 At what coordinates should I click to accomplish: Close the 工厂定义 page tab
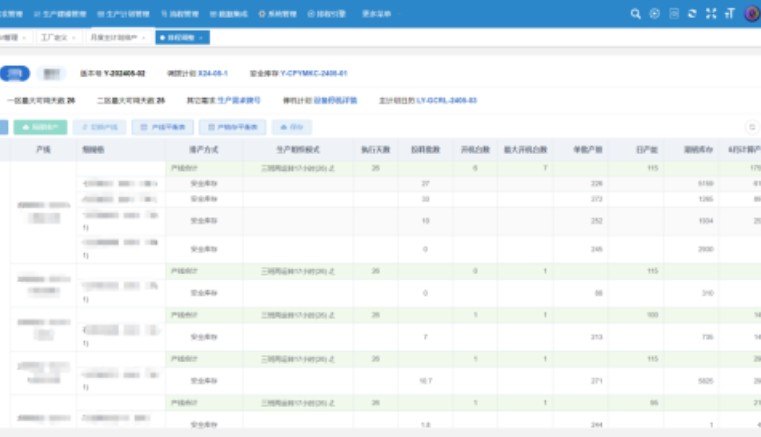click(x=74, y=37)
